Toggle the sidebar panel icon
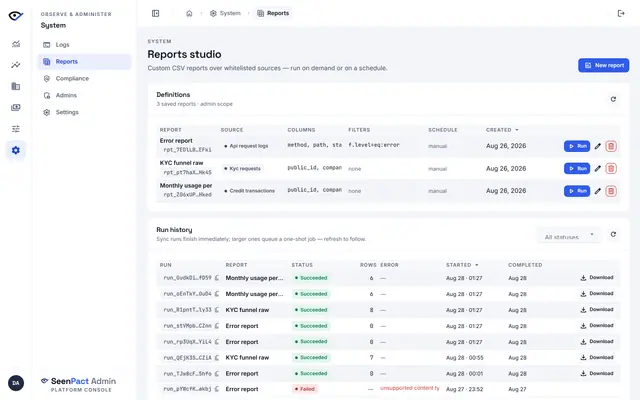The height and width of the screenshot is (400, 640). [156, 13]
